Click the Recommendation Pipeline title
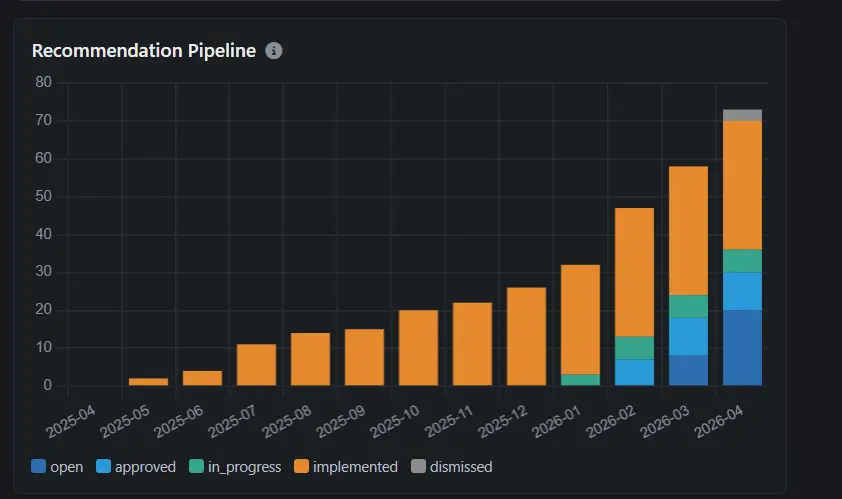 tap(144, 51)
